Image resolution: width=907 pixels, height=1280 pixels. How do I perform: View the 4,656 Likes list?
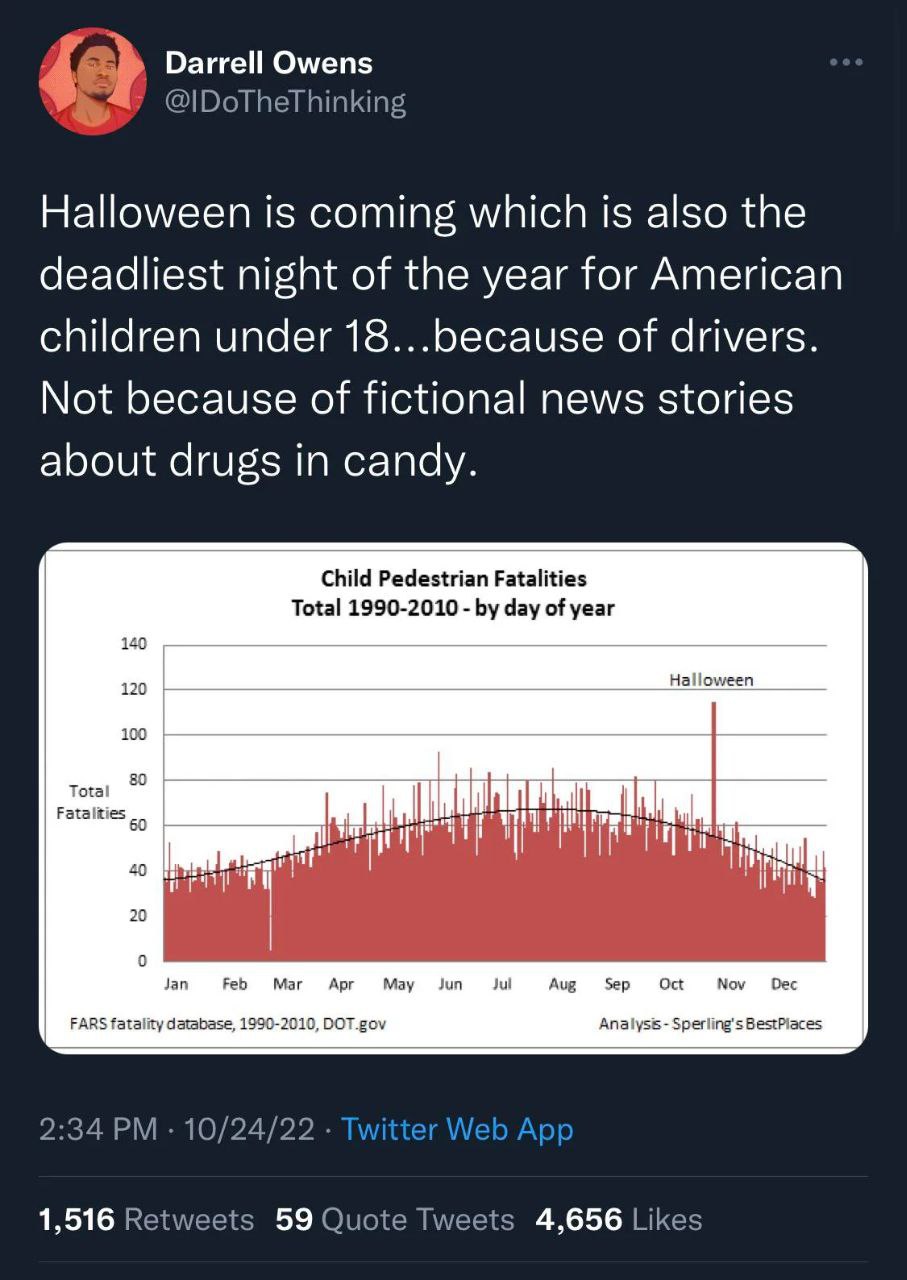pos(619,1219)
